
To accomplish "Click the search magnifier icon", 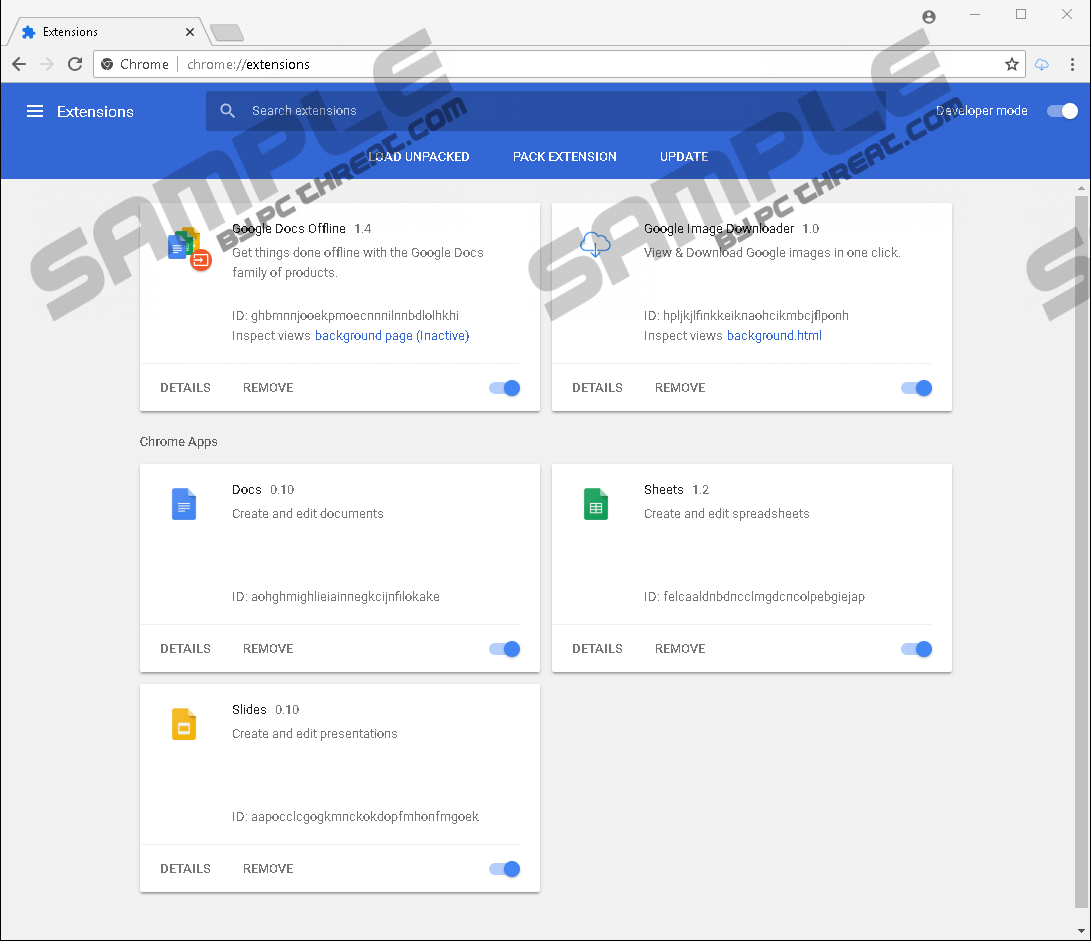I will coord(228,111).
